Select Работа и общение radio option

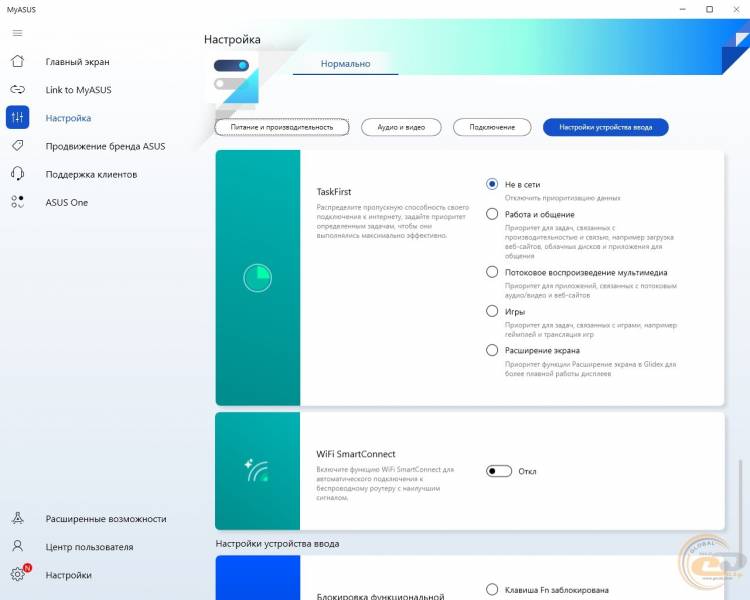492,214
